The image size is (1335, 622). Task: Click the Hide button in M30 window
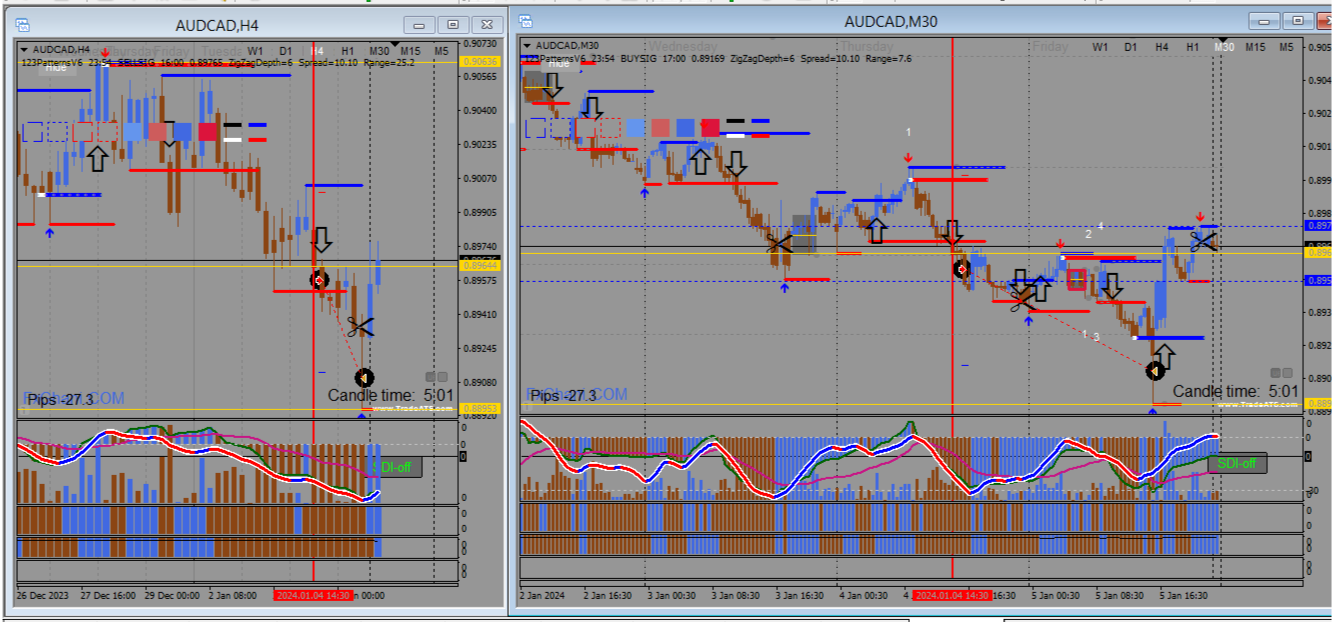559,64
